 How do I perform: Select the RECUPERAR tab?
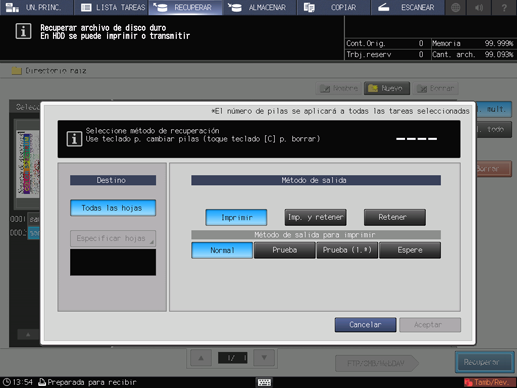185,7
